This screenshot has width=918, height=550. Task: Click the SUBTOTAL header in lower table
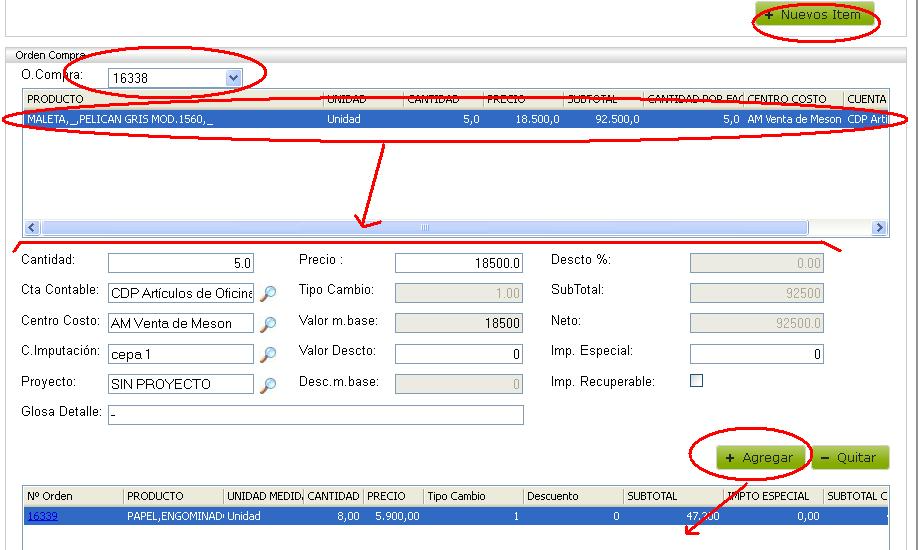point(673,496)
